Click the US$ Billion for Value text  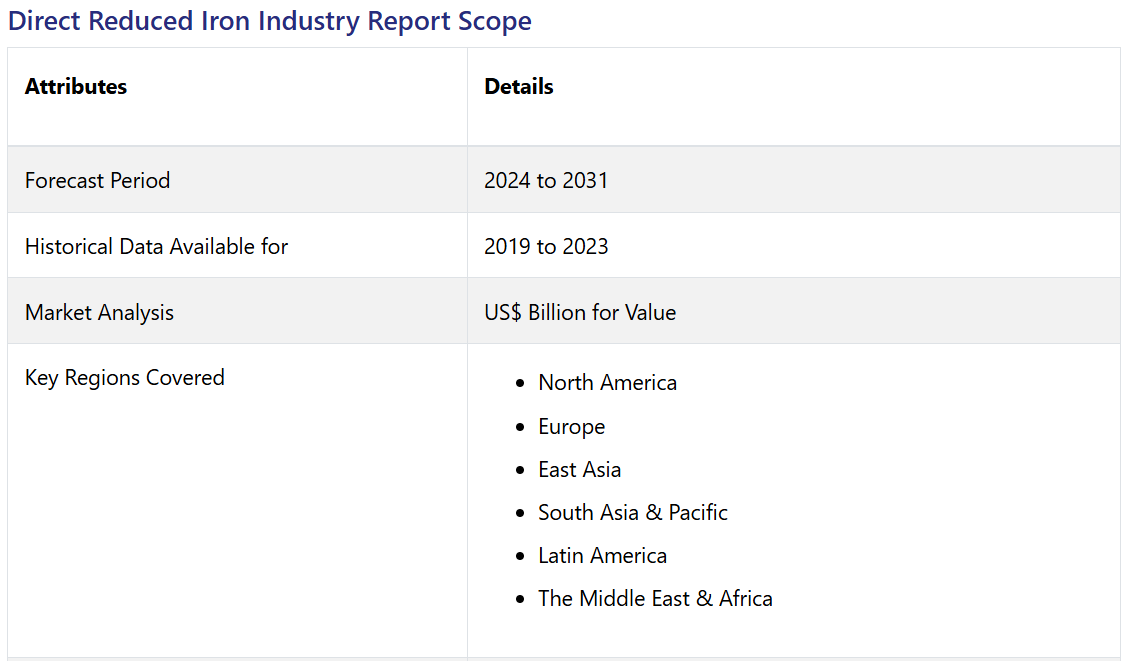coord(580,313)
